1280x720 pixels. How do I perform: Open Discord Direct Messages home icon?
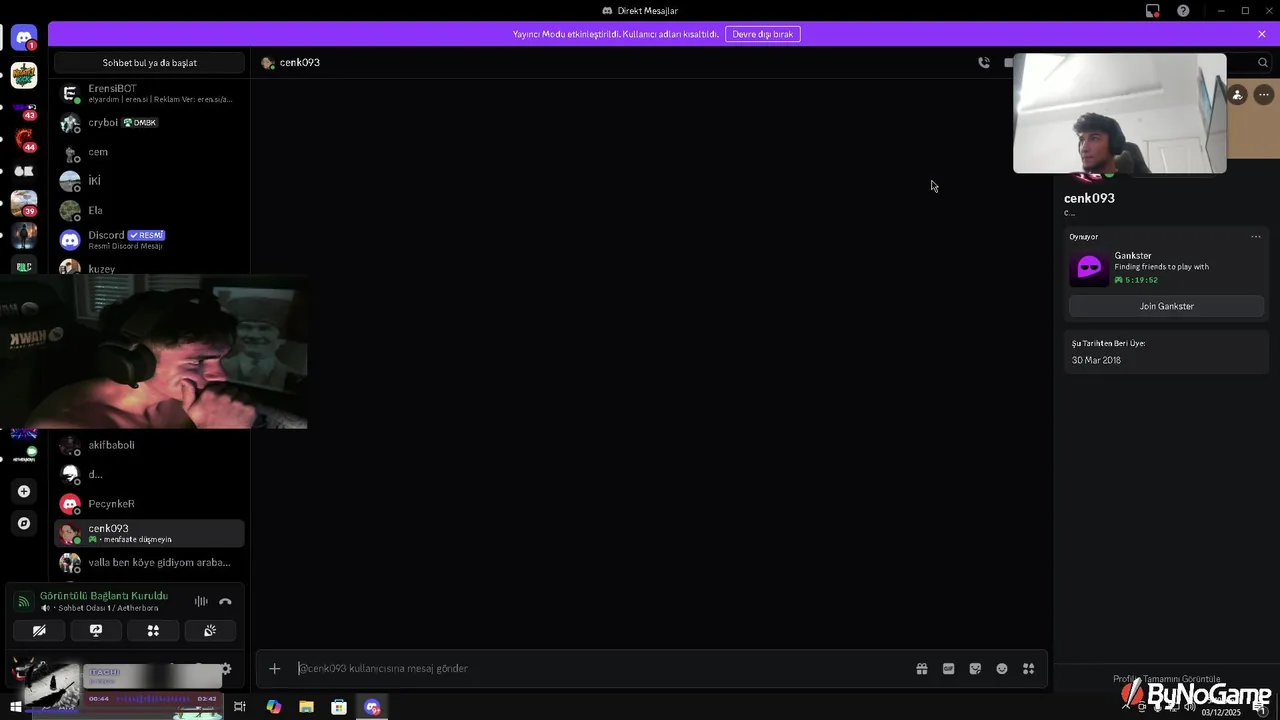(x=24, y=38)
